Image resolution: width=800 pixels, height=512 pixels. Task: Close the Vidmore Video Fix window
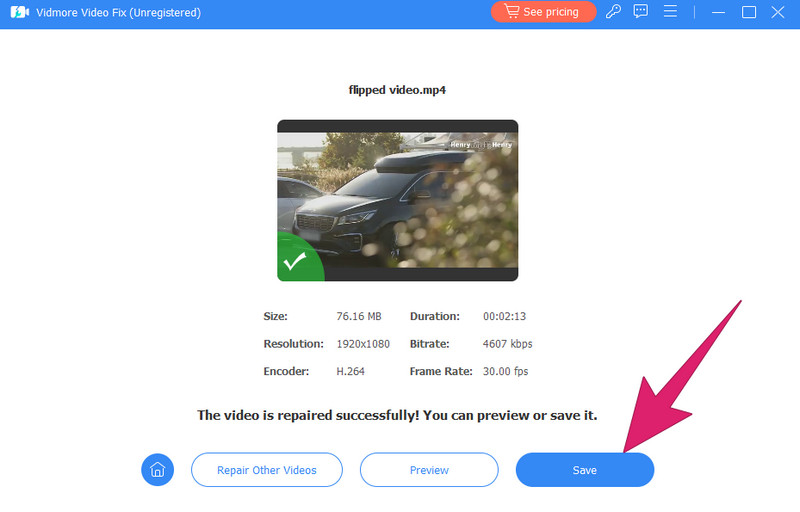(x=778, y=12)
